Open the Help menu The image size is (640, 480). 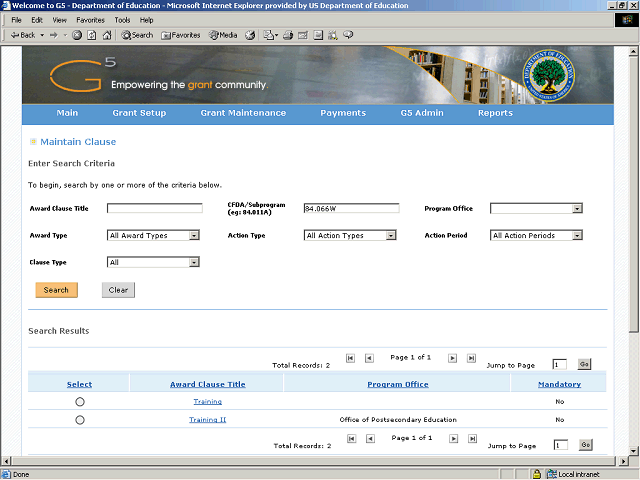pos(147,20)
